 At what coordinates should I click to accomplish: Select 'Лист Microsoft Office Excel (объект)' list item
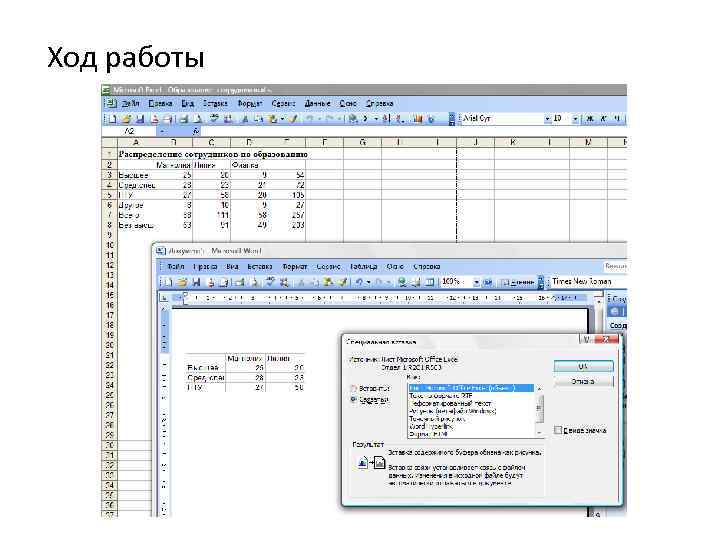(x=471, y=388)
